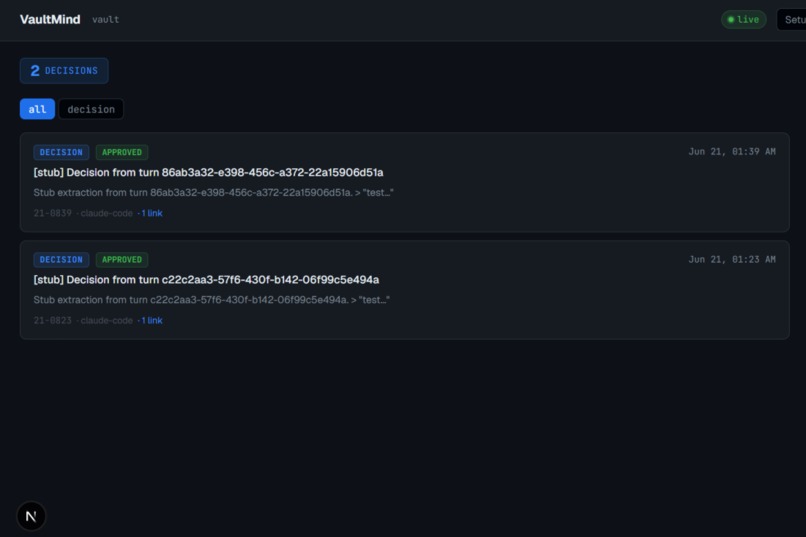This screenshot has width=806, height=537.
Task: Click the 2 Decisions counter badge
Action: 64,70
